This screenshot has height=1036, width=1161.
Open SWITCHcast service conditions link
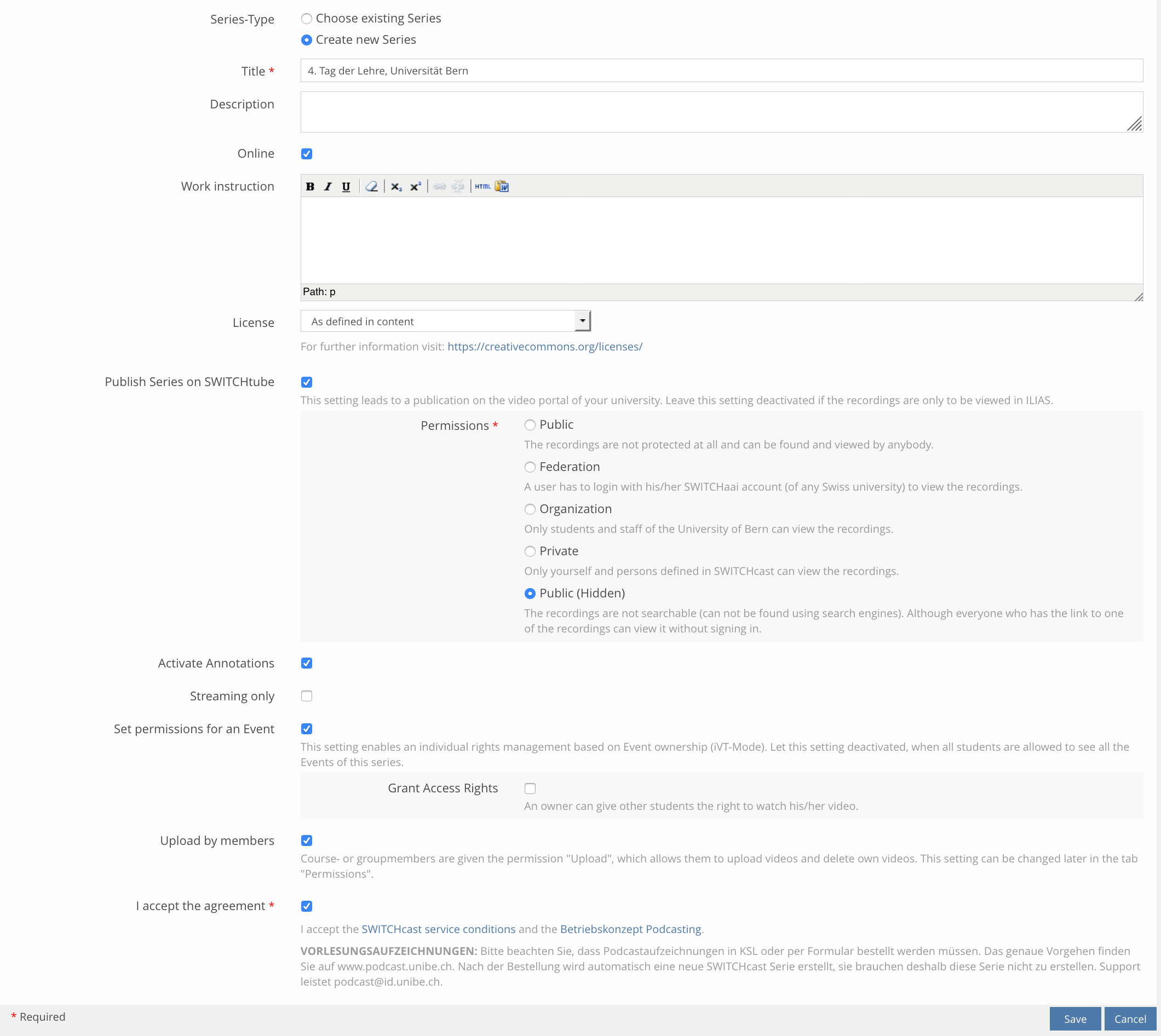438,929
